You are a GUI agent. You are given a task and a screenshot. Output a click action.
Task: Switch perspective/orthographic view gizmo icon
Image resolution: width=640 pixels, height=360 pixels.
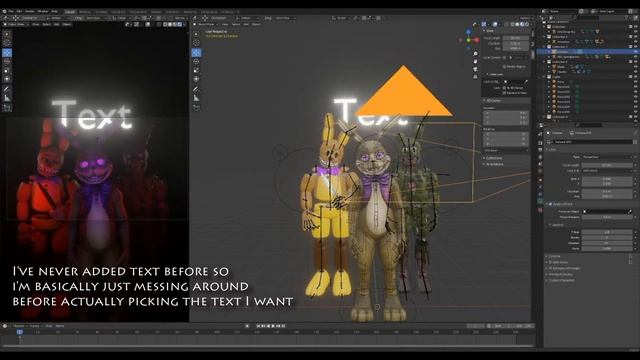[x=476, y=77]
